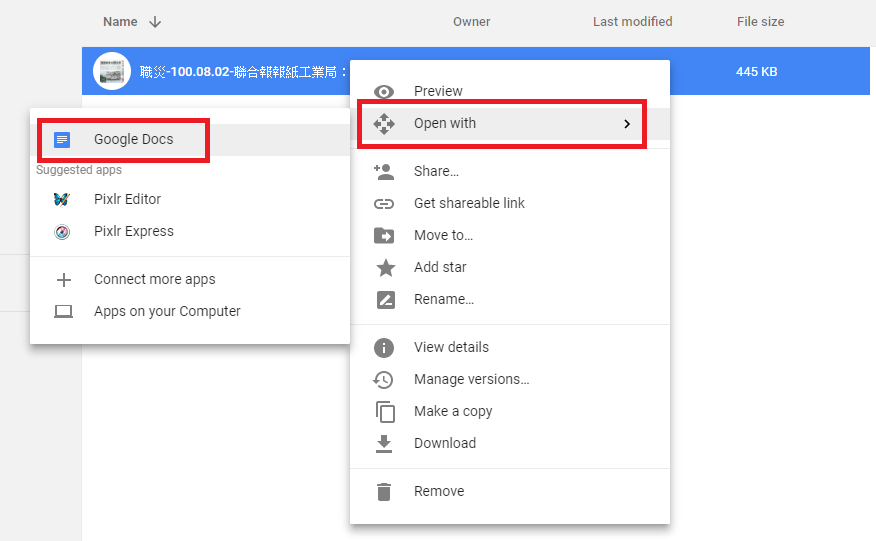Select Get shareable link option
The width and height of the screenshot is (876, 541).
[510, 203]
